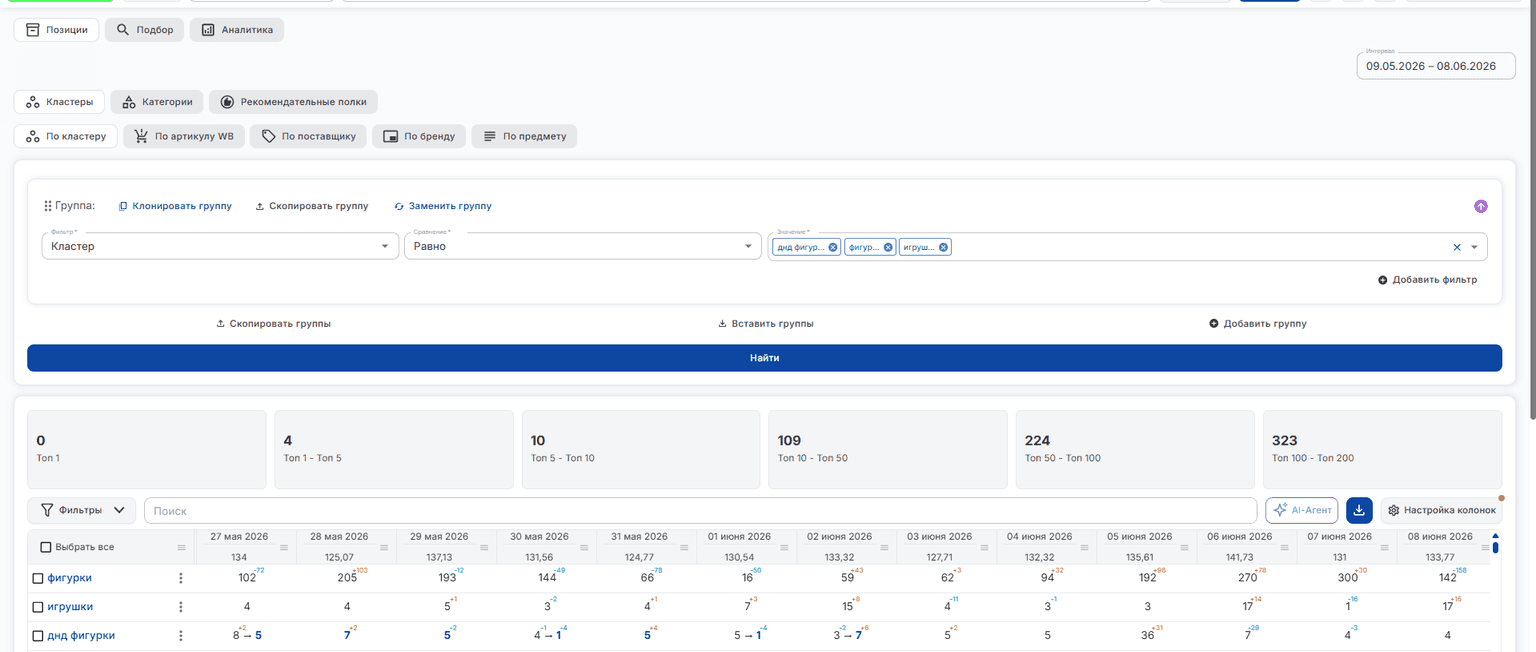Open the three-dot menu for фигурки row
The width and height of the screenshot is (1536, 652).
pos(181,578)
